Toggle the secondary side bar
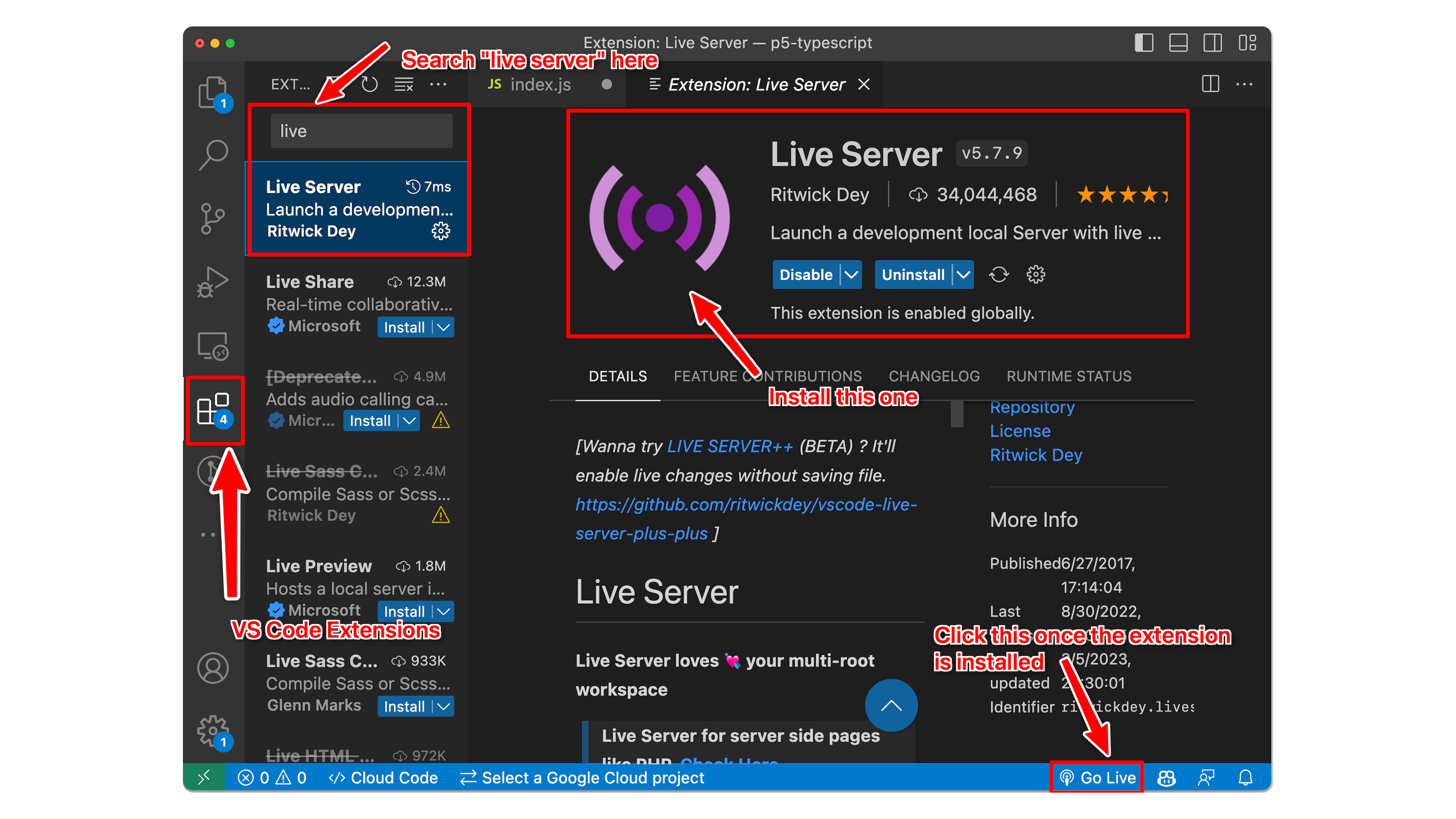The image size is (1456, 819). pyautogui.click(x=1212, y=43)
